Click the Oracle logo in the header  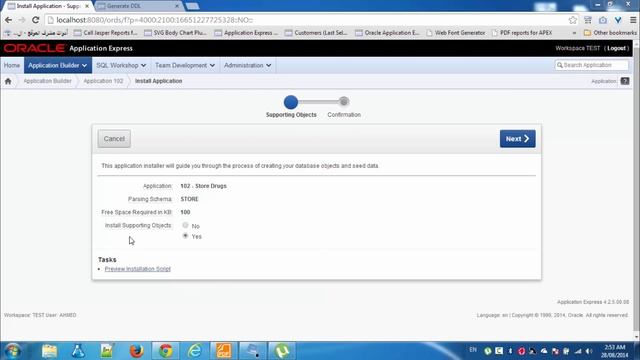[x=35, y=48]
